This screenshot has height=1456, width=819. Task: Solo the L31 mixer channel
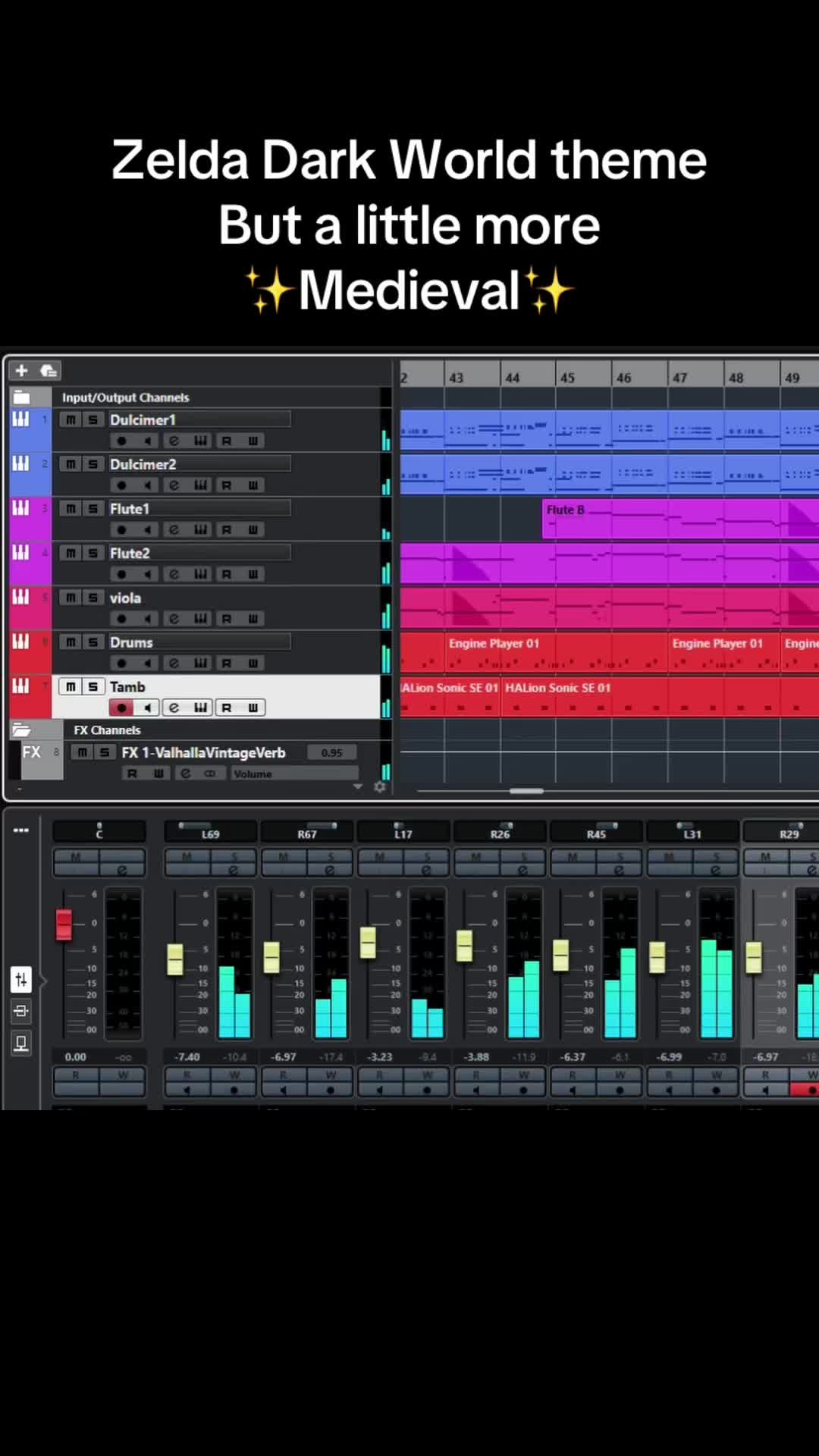tap(716, 856)
